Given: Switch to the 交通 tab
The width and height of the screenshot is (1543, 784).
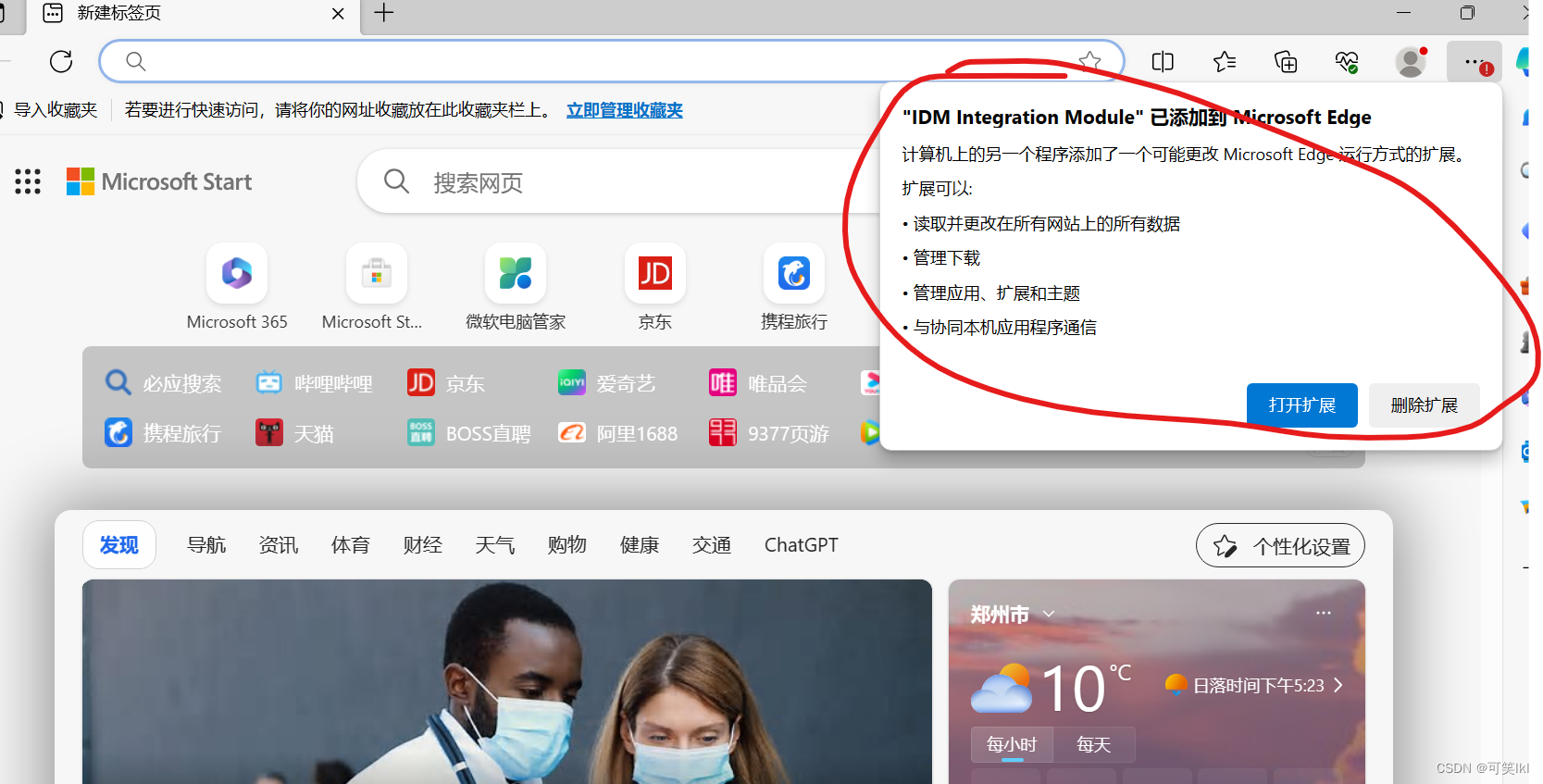Looking at the screenshot, I should click(712, 545).
